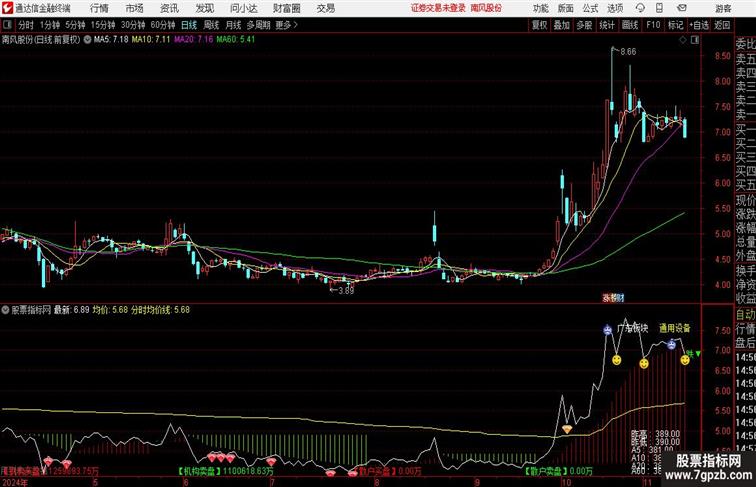Select the 日线 daily period
This screenshot has height=487, width=756.
(x=189, y=25)
